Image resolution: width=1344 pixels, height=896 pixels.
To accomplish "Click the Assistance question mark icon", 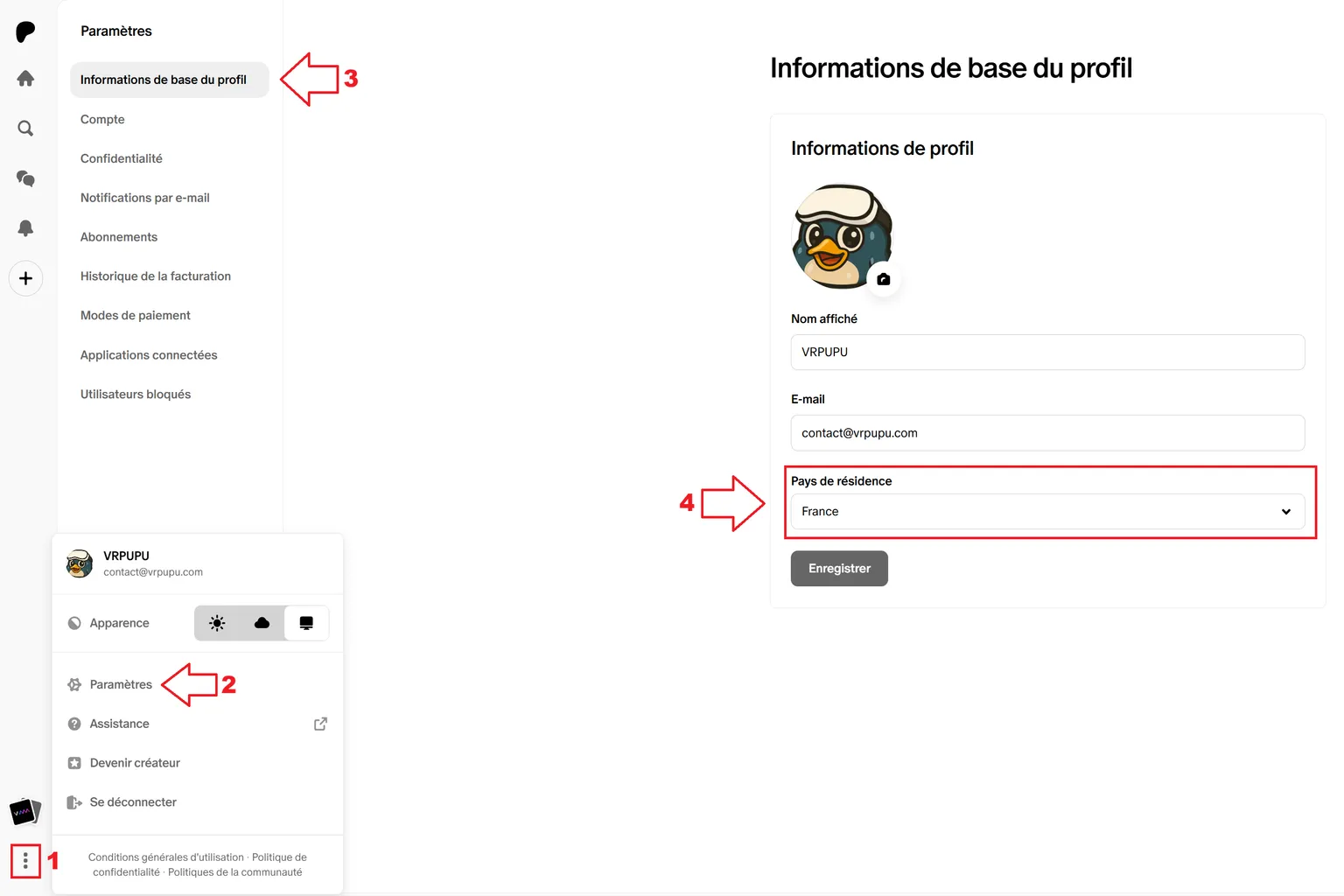I will point(74,724).
